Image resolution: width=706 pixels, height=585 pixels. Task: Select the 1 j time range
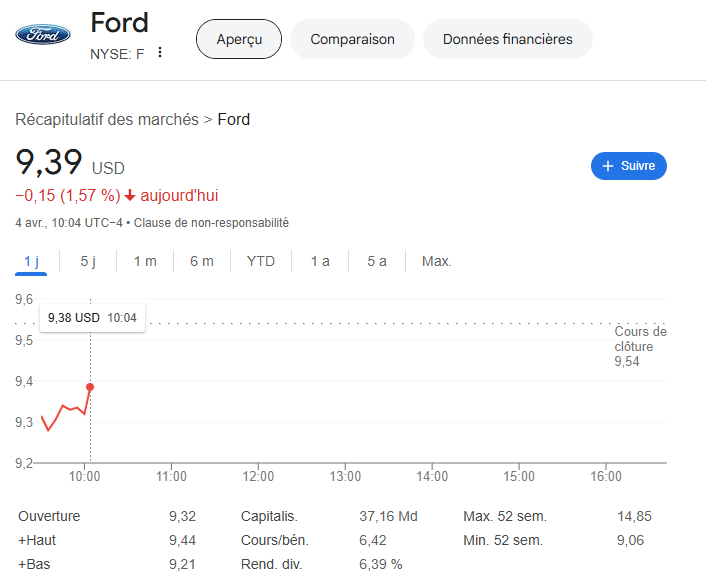[31, 261]
